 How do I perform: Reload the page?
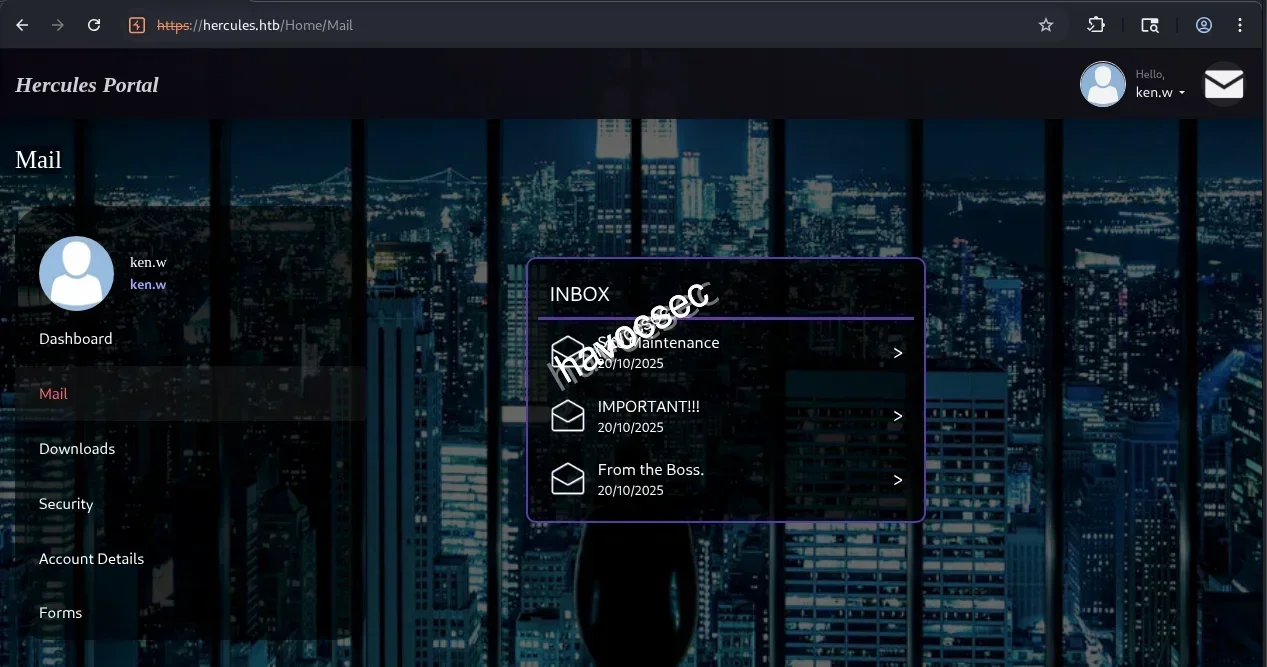94,25
